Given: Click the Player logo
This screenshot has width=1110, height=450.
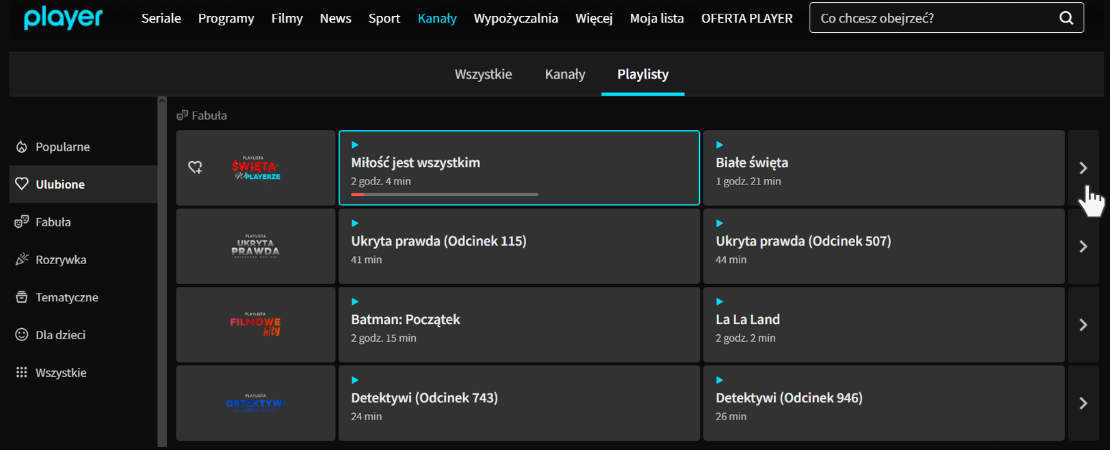Looking at the screenshot, I should click(62, 17).
